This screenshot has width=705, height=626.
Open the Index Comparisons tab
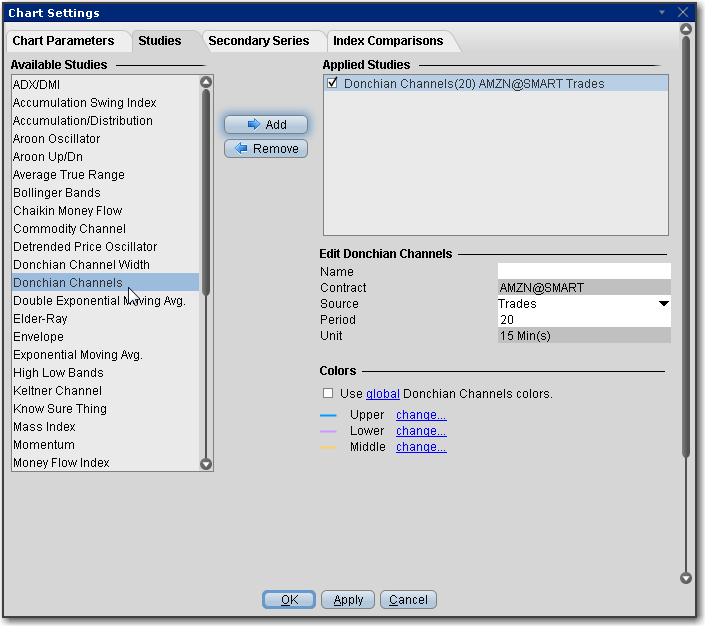[388, 41]
